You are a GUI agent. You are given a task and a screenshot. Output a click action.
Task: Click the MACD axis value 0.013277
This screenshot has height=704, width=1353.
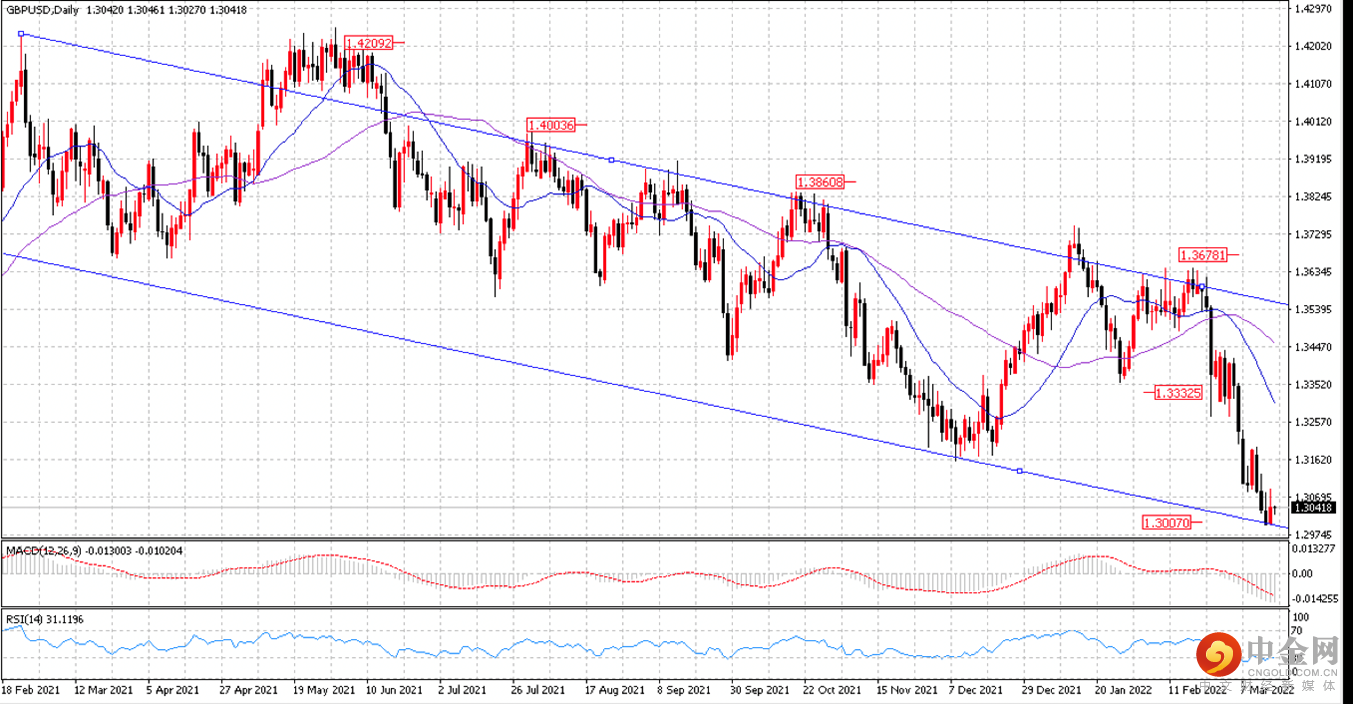click(x=1314, y=548)
